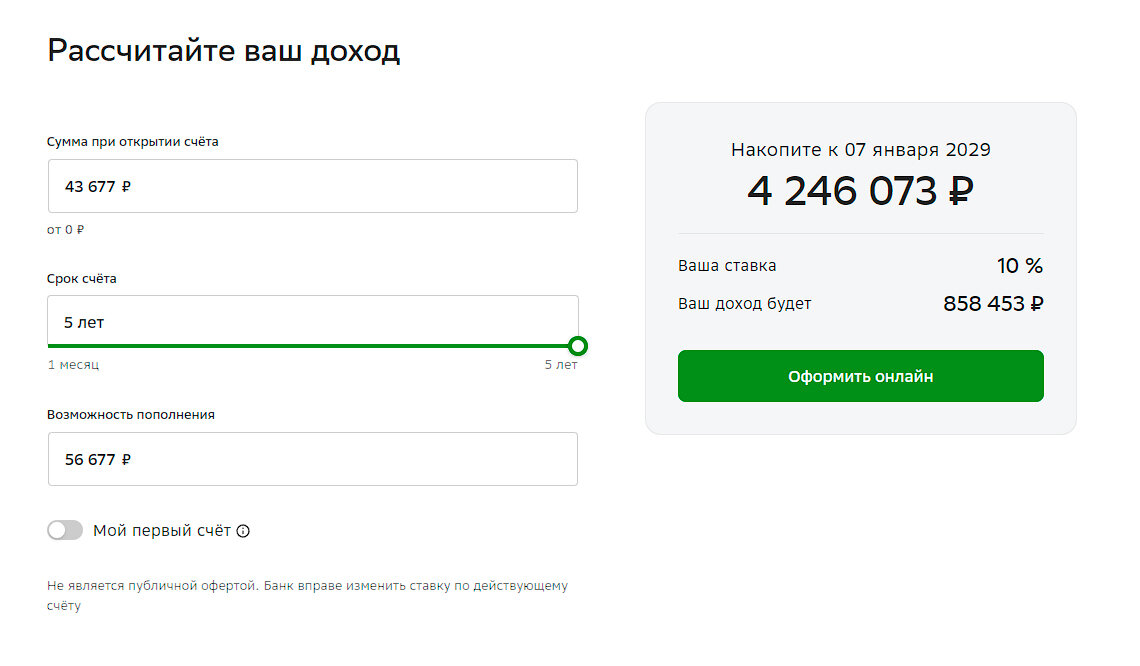Click the green slider handle for account term
Viewport: 1140px width, 666px height.
click(578, 346)
